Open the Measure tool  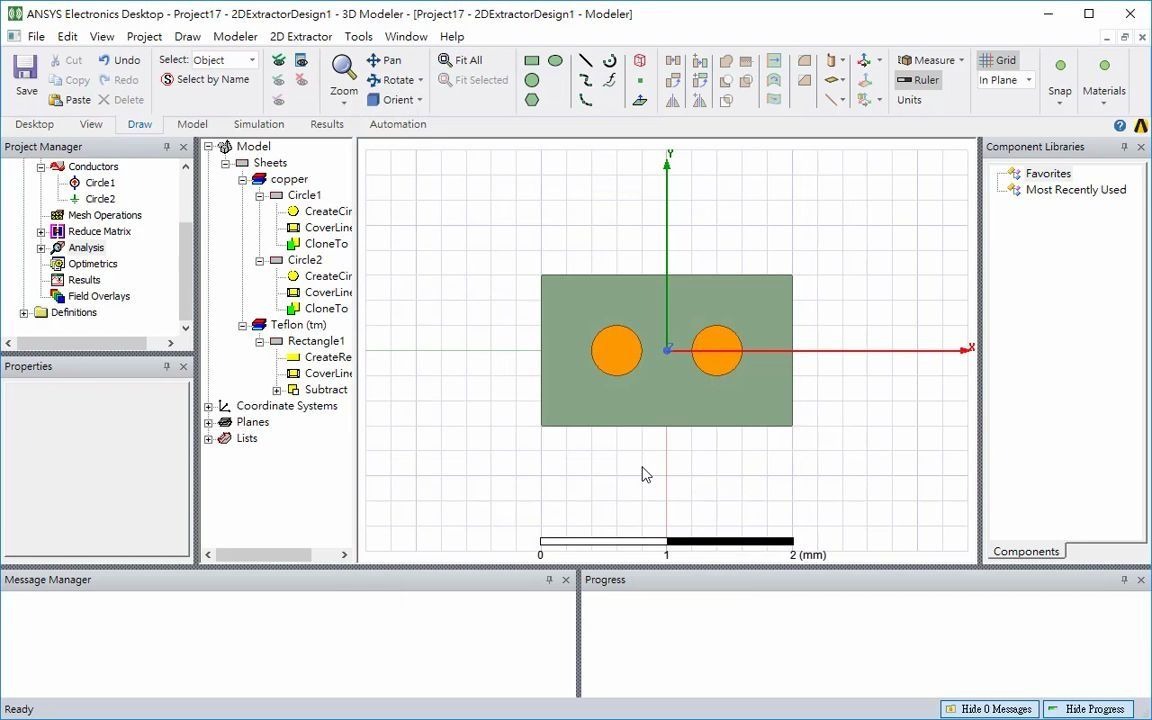(x=925, y=59)
